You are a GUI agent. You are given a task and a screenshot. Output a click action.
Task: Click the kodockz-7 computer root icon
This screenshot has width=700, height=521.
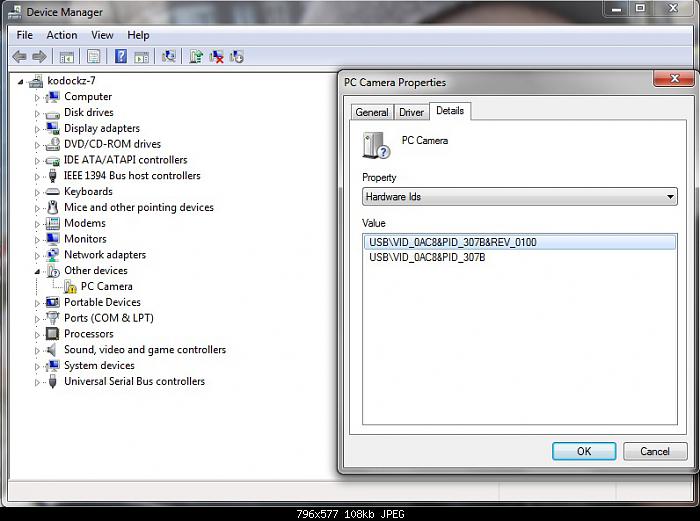click(x=36, y=81)
